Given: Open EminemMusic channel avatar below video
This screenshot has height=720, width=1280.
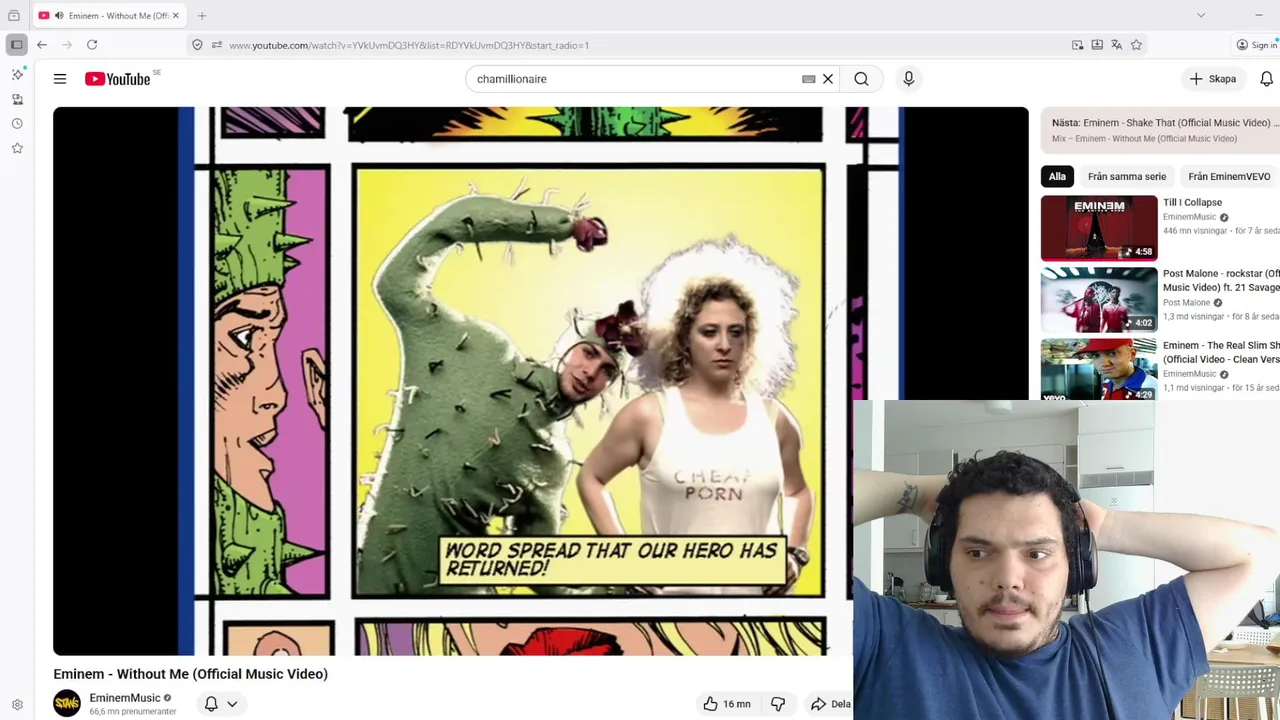Looking at the screenshot, I should pos(67,703).
